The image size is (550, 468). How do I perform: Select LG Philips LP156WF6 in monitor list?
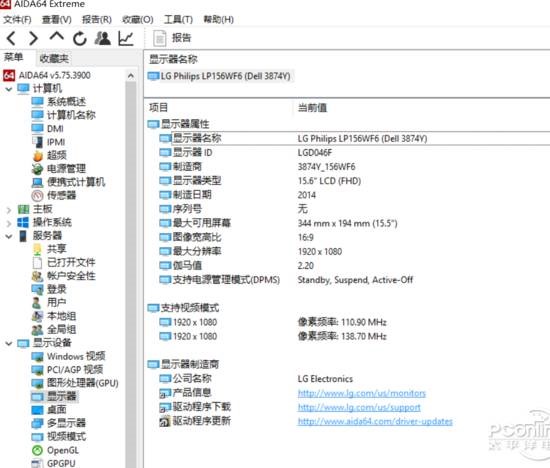click(x=220, y=76)
